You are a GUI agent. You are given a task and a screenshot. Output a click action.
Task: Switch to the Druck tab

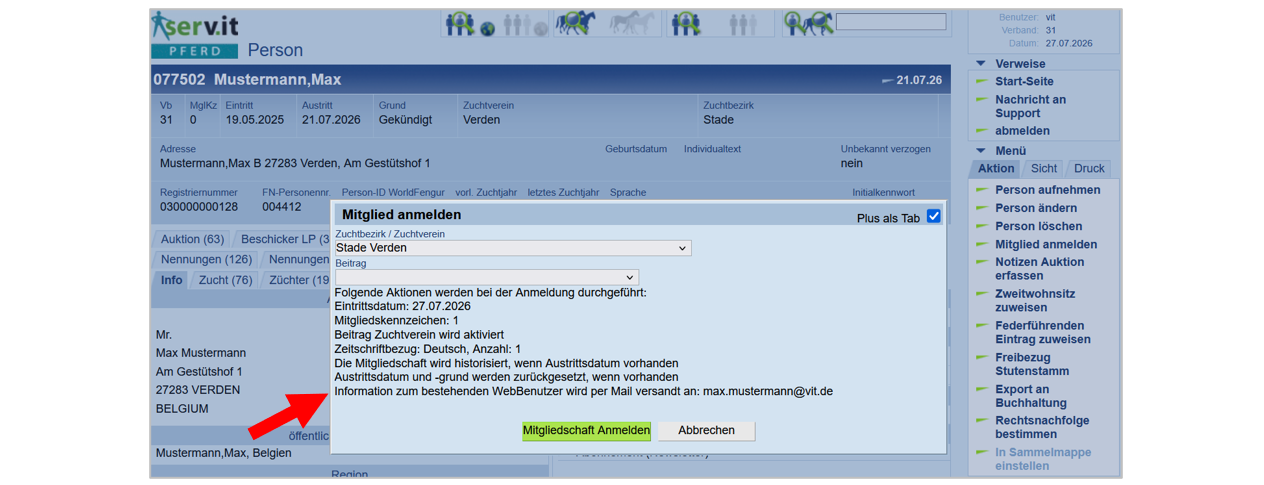(1089, 168)
